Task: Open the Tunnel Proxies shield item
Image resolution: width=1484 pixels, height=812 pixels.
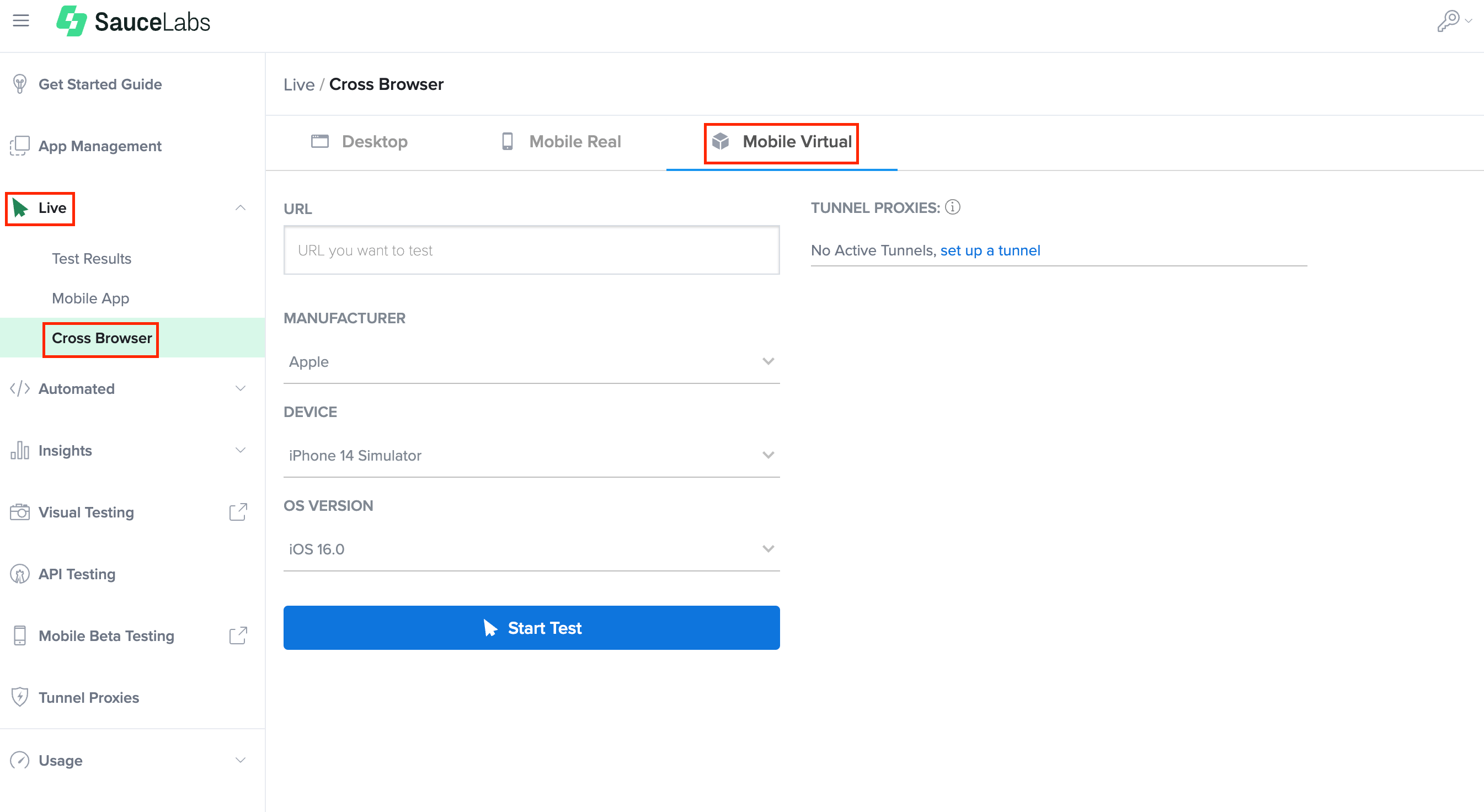Action: [x=88, y=697]
